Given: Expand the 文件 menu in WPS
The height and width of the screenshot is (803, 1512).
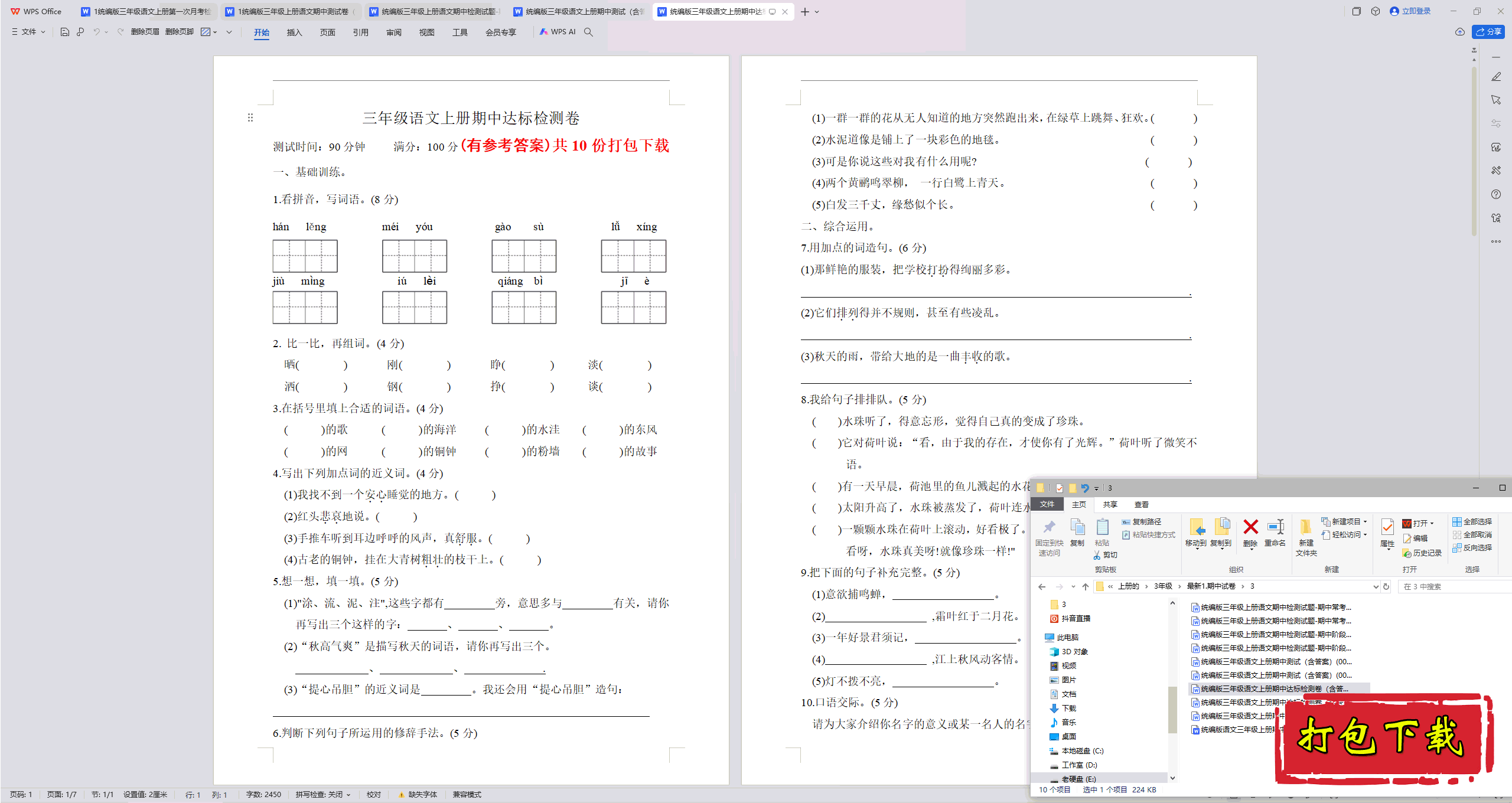Looking at the screenshot, I should tap(28, 32).
